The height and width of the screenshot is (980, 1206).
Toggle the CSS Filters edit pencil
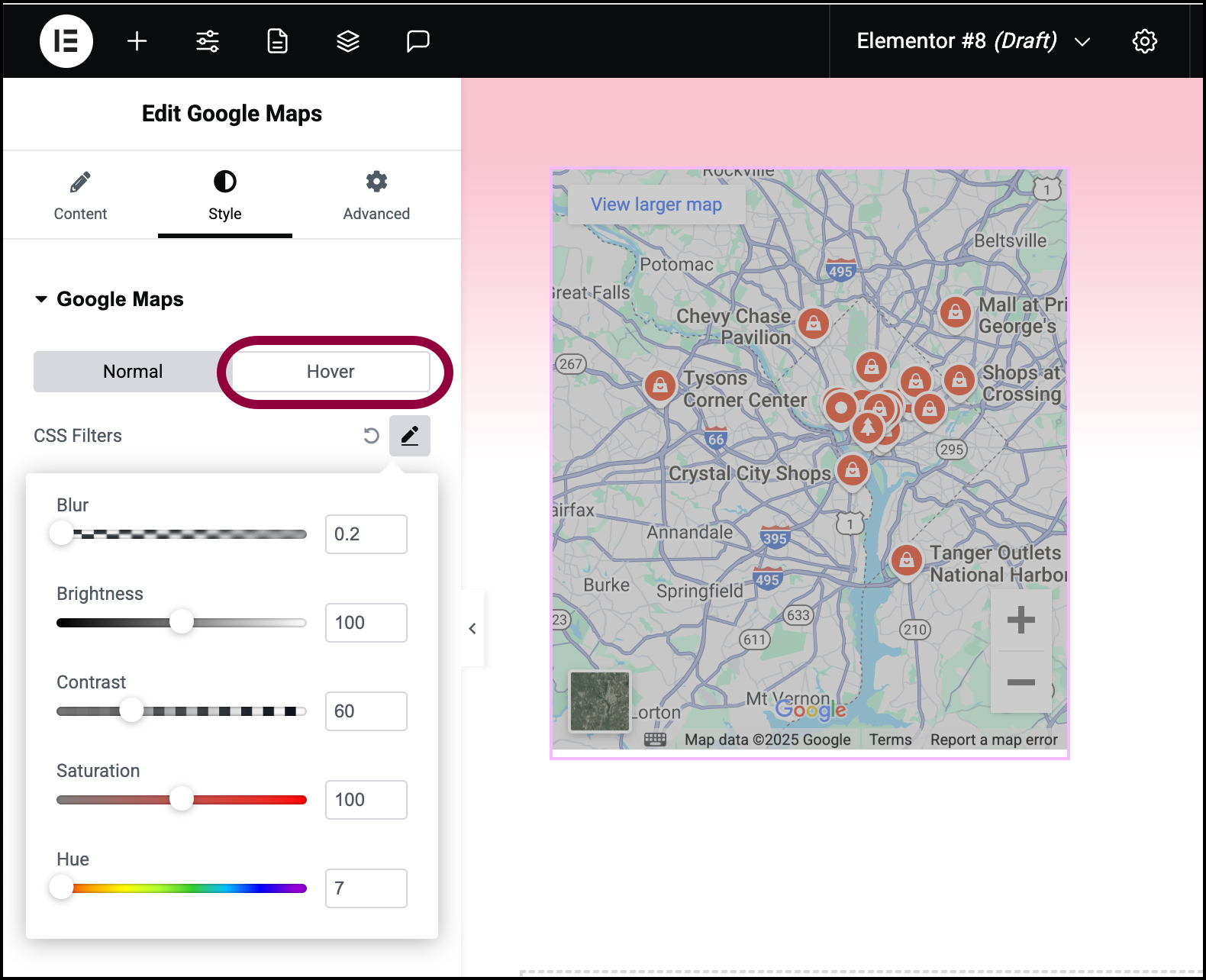tap(410, 436)
